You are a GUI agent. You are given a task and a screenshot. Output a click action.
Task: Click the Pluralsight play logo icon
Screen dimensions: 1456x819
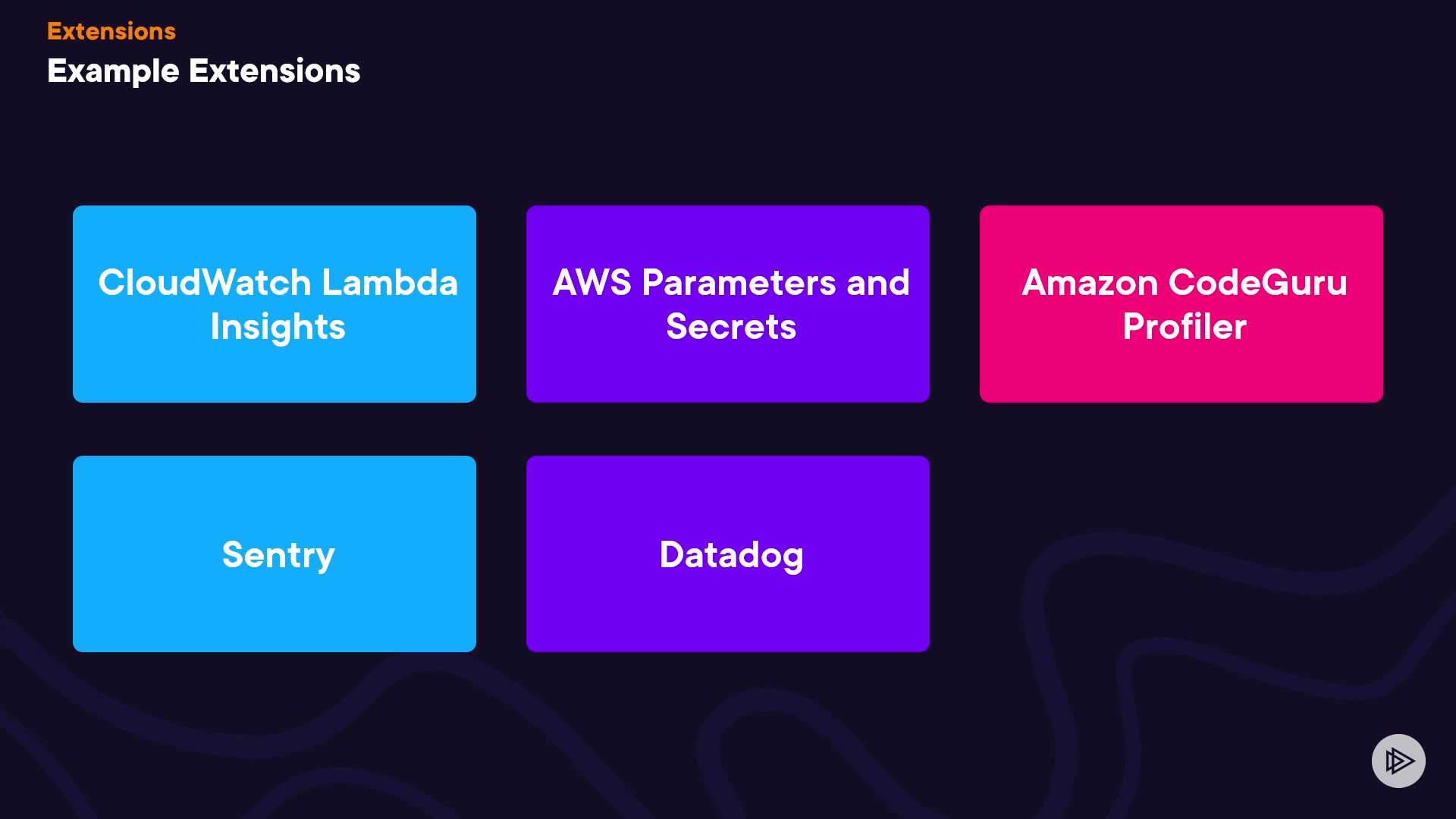point(1398,761)
